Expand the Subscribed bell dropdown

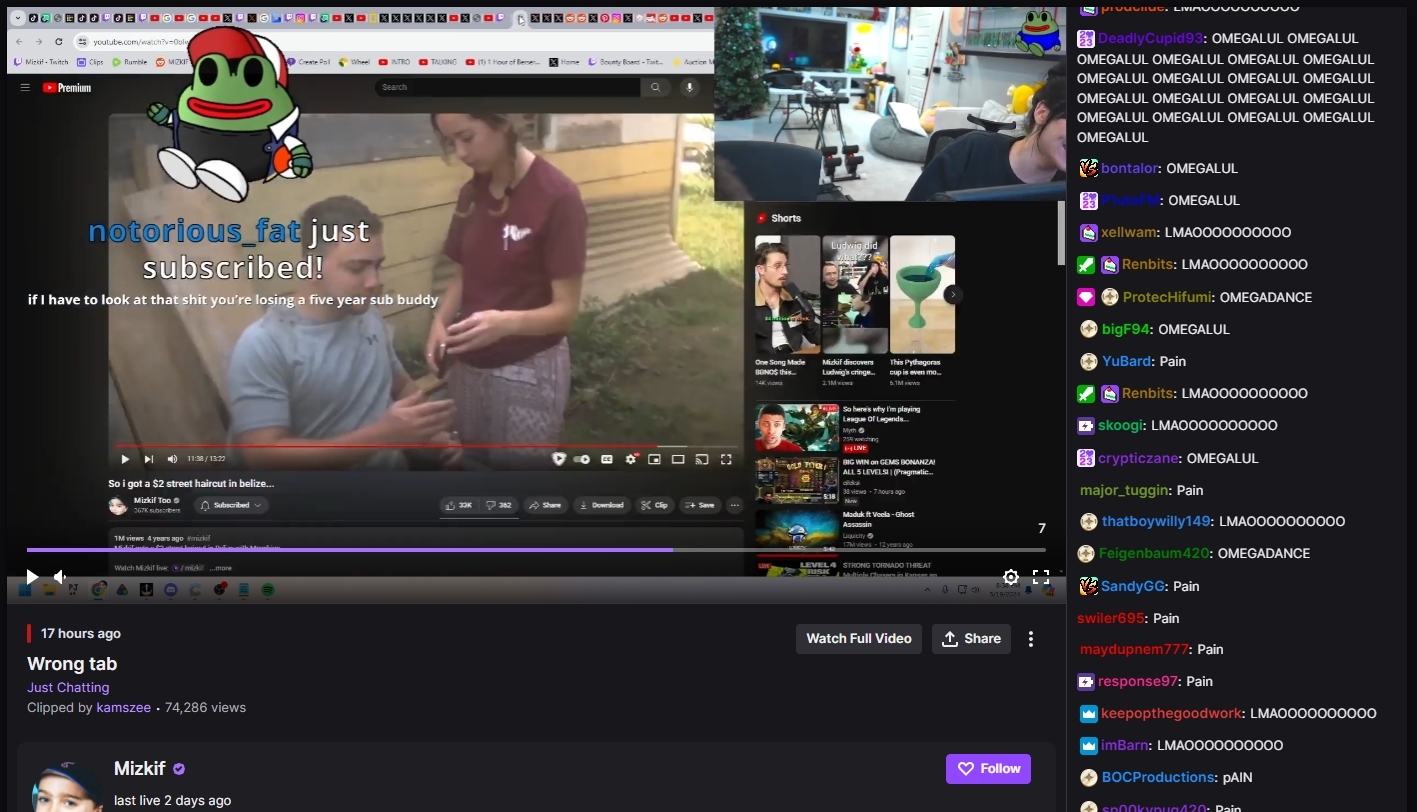click(x=231, y=505)
